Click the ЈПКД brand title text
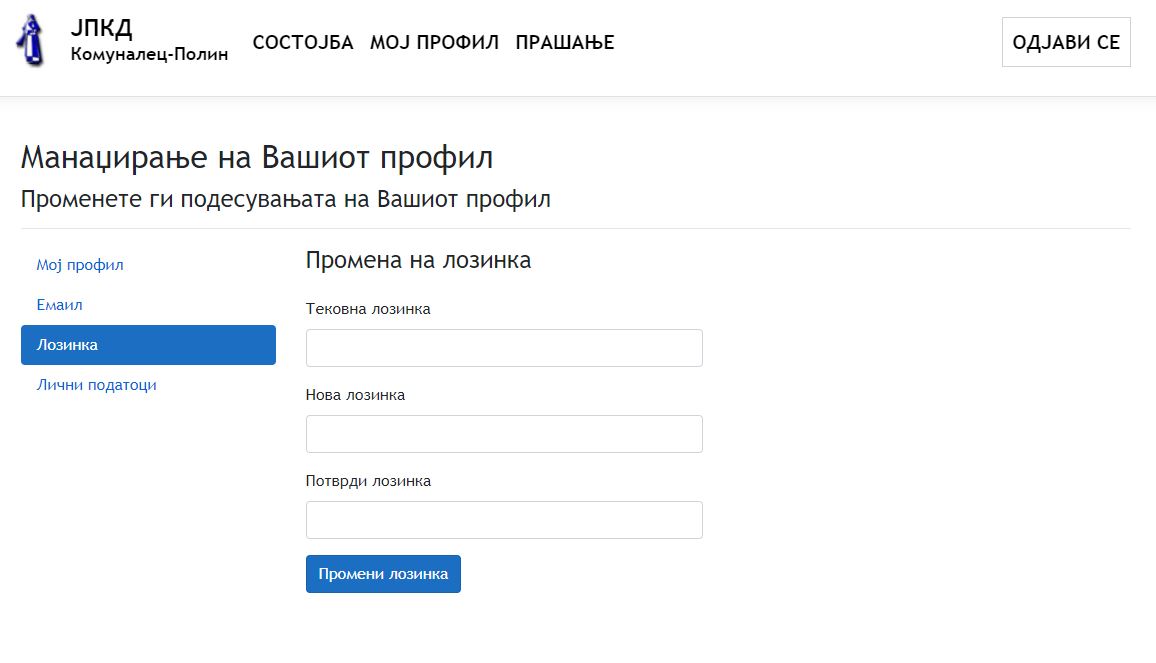The image size is (1156, 663). [x=102, y=28]
